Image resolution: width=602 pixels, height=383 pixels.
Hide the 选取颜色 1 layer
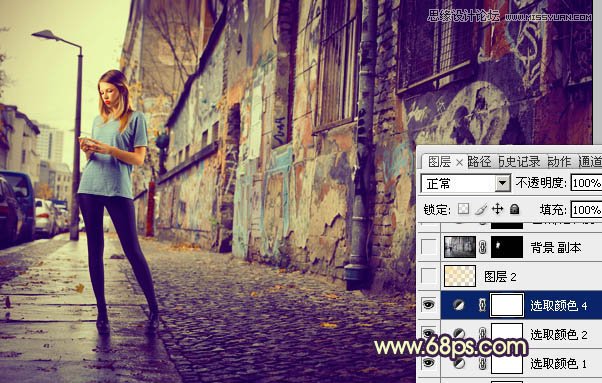click(428, 363)
